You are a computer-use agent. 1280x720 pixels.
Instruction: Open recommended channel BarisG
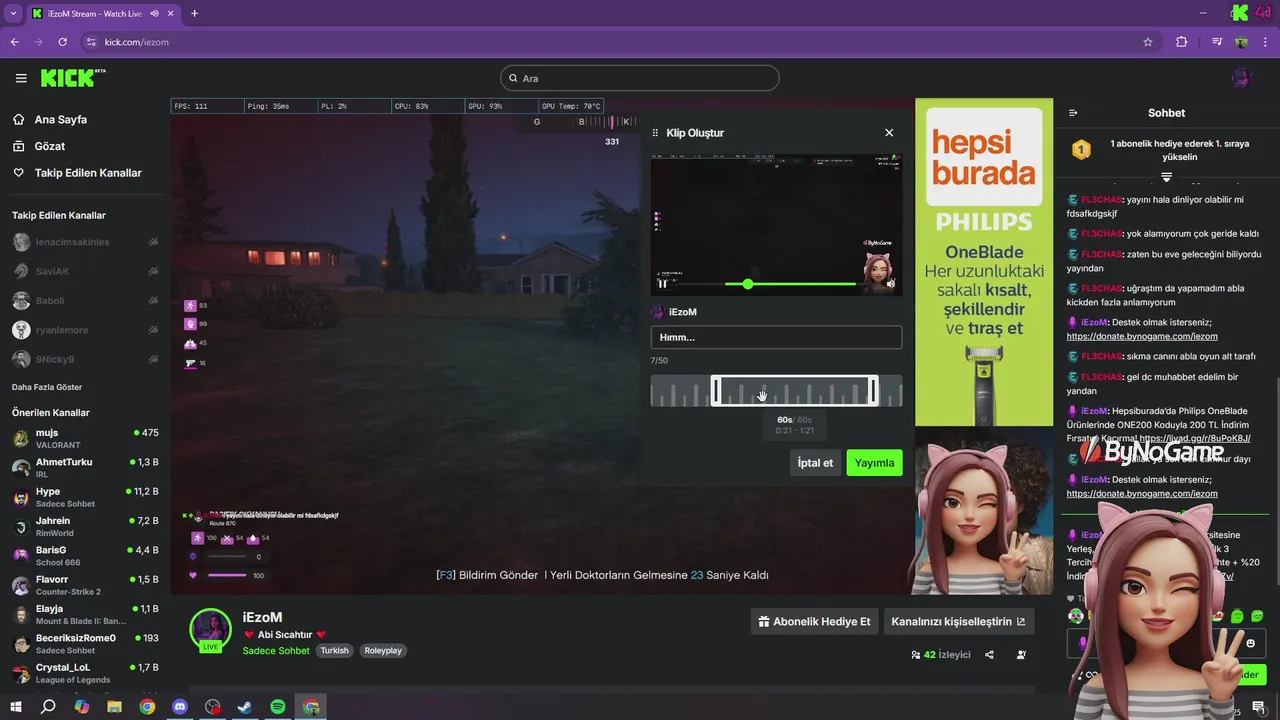tap(85, 555)
